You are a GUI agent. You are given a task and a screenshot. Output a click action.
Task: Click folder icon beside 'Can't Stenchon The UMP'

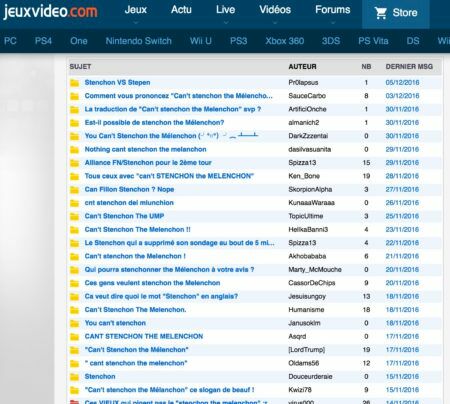click(x=74, y=216)
